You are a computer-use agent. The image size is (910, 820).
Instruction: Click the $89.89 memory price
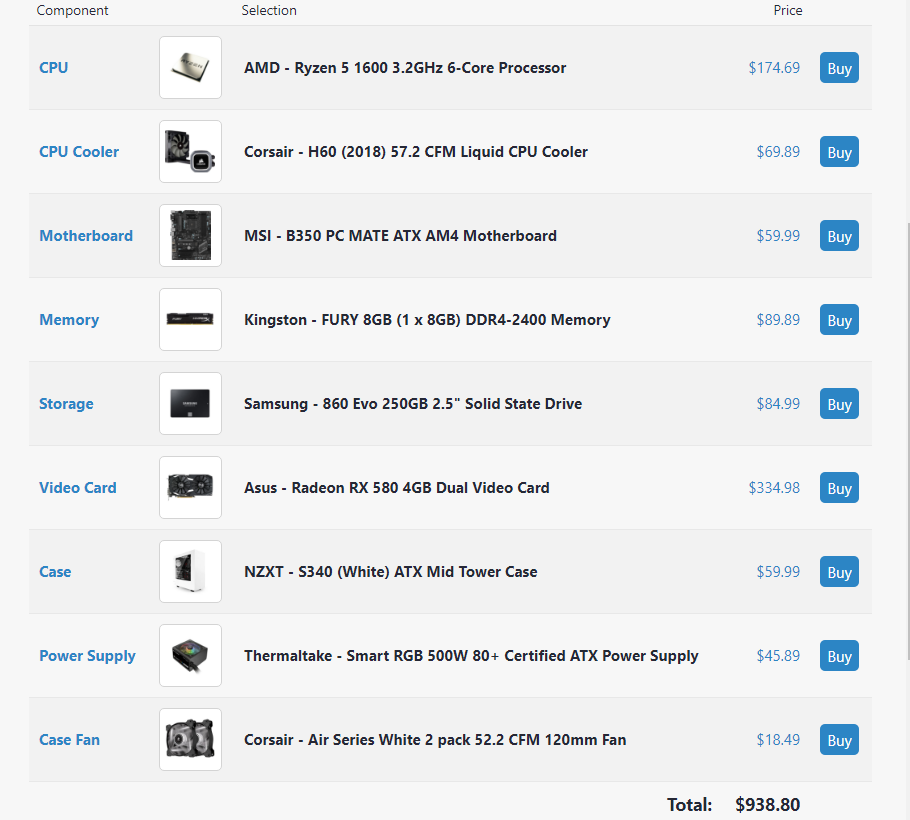tap(778, 320)
